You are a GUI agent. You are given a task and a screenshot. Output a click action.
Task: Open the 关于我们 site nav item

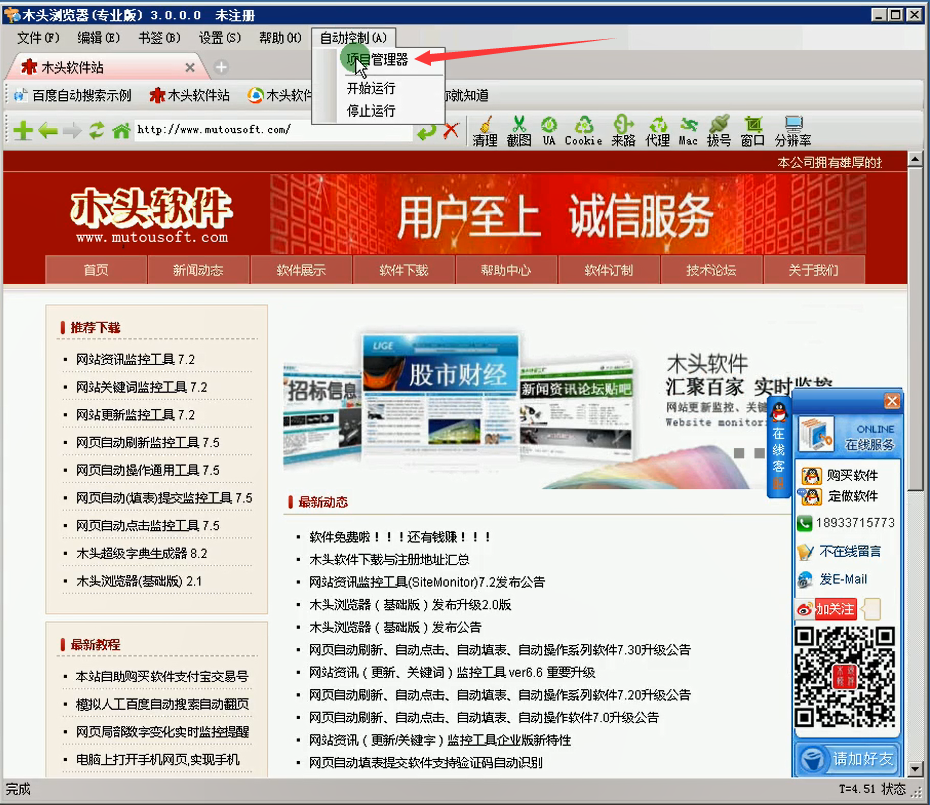tap(814, 271)
